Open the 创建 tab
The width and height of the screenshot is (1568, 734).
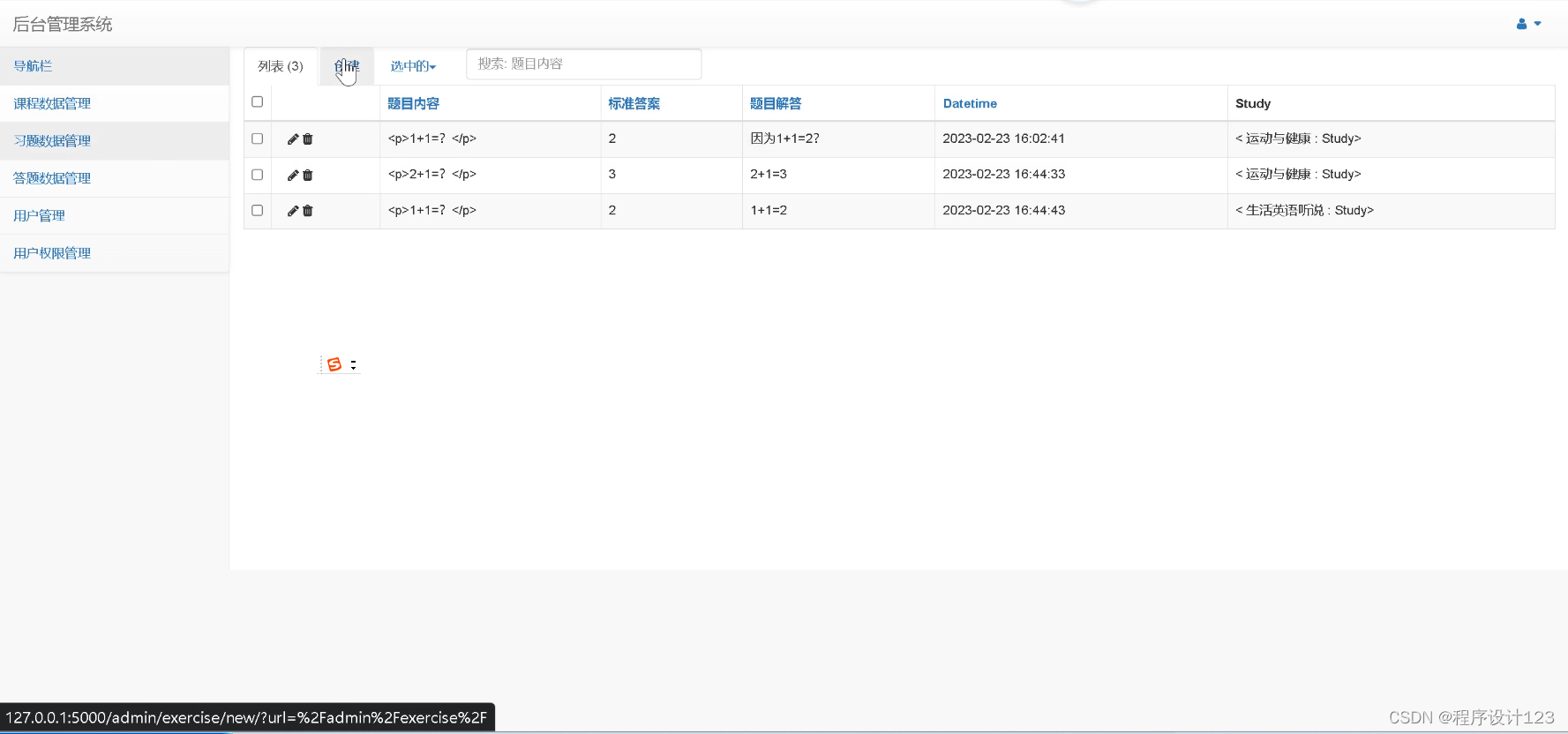click(347, 66)
